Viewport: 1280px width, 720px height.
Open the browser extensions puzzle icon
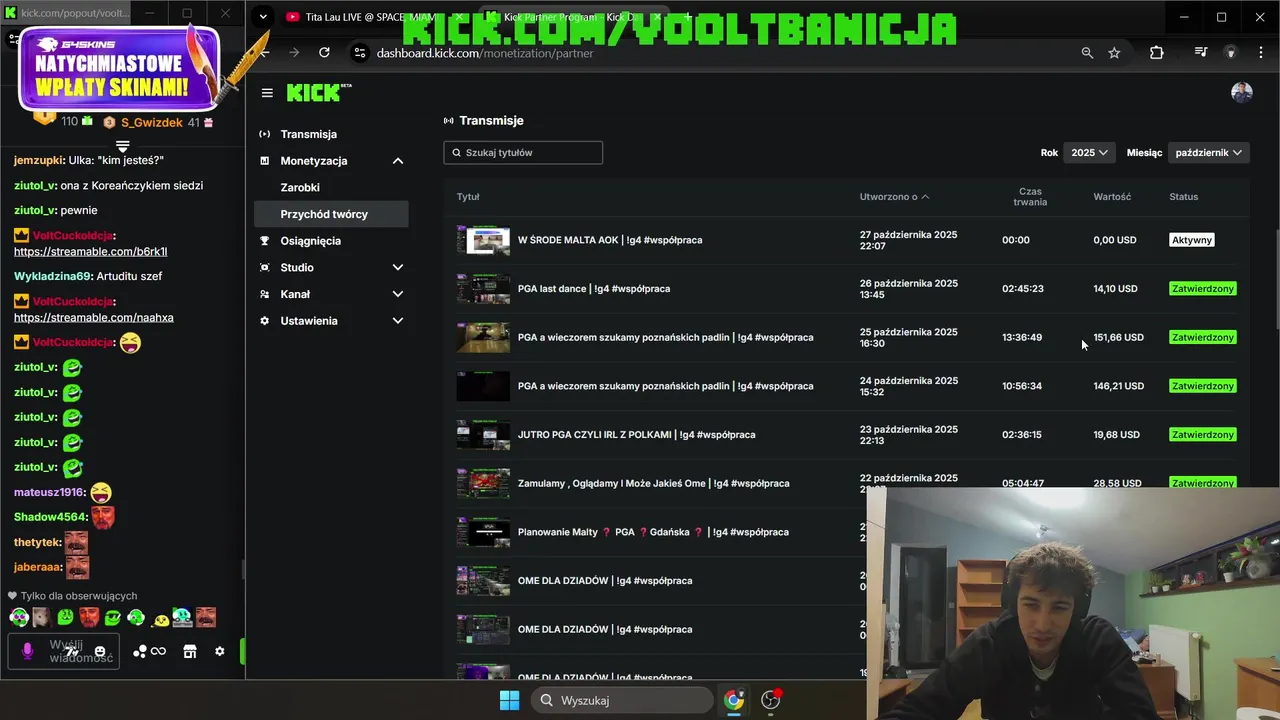(x=1157, y=53)
